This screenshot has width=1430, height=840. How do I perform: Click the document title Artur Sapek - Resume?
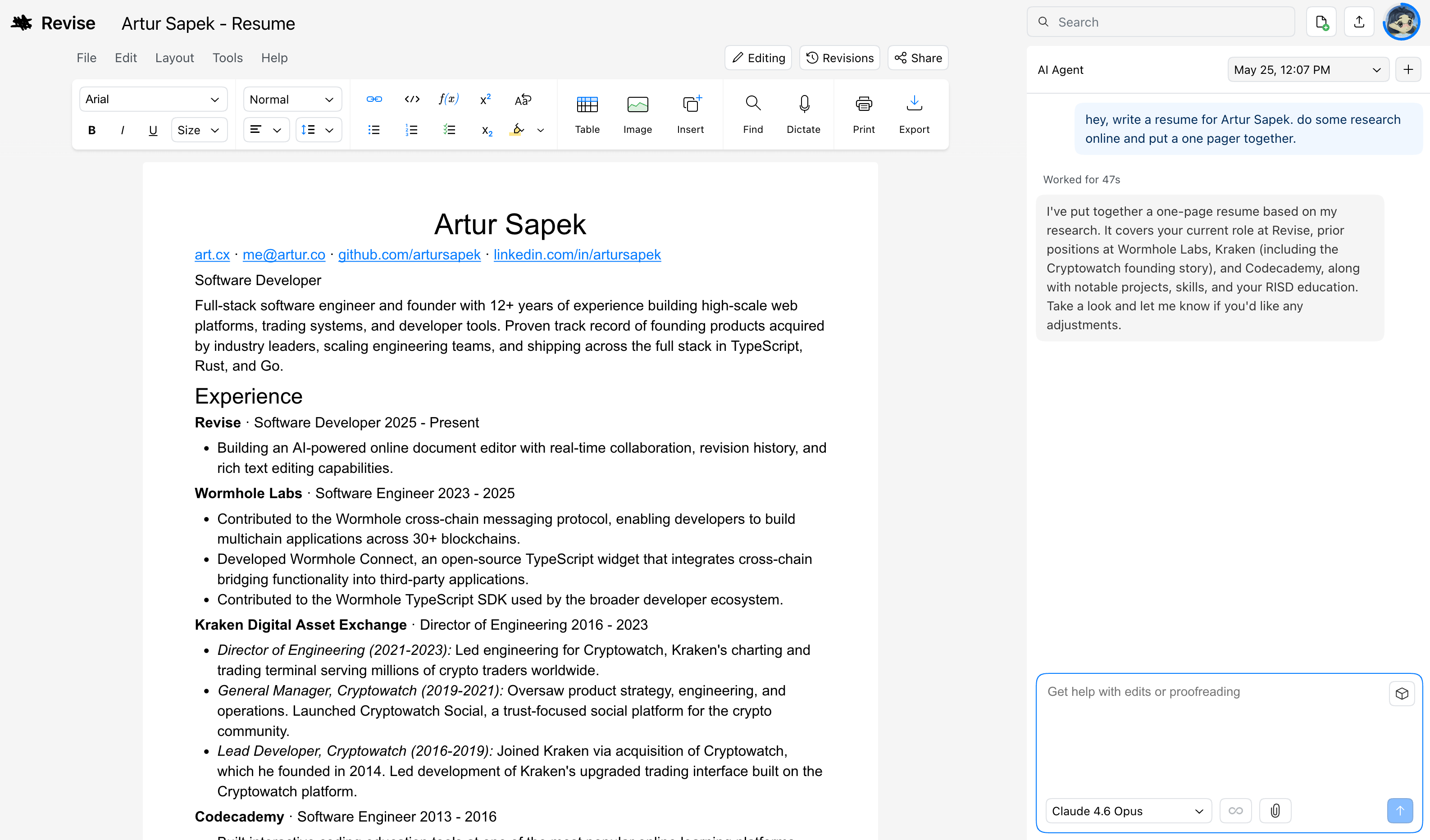[x=208, y=23]
